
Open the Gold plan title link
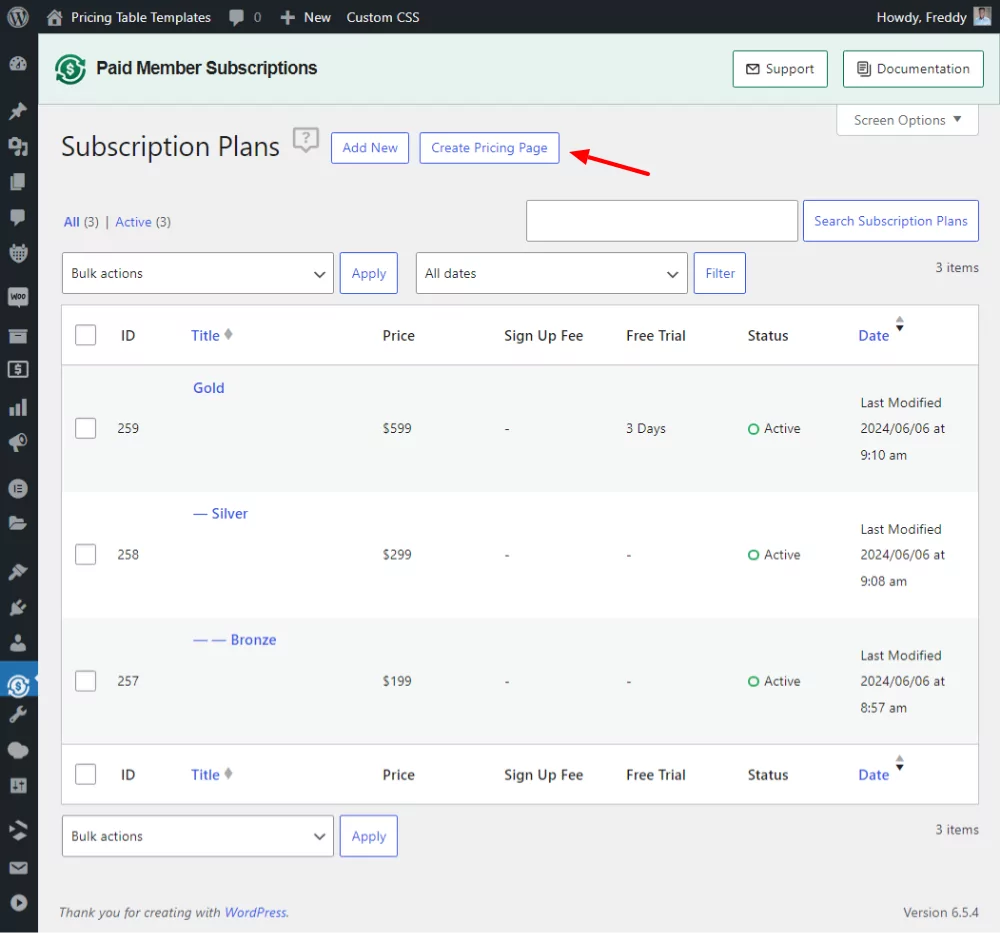(209, 388)
